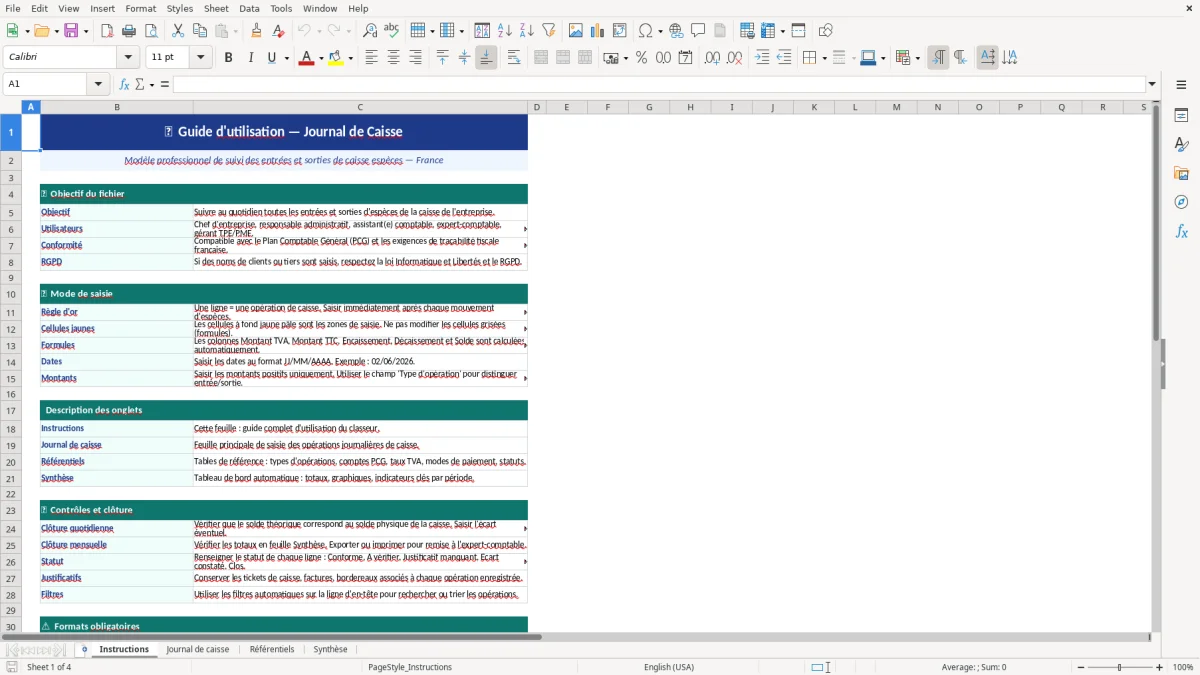Image resolution: width=1200 pixels, height=675 pixels.
Task: Export directly as PDF
Action: [x=107, y=31]
